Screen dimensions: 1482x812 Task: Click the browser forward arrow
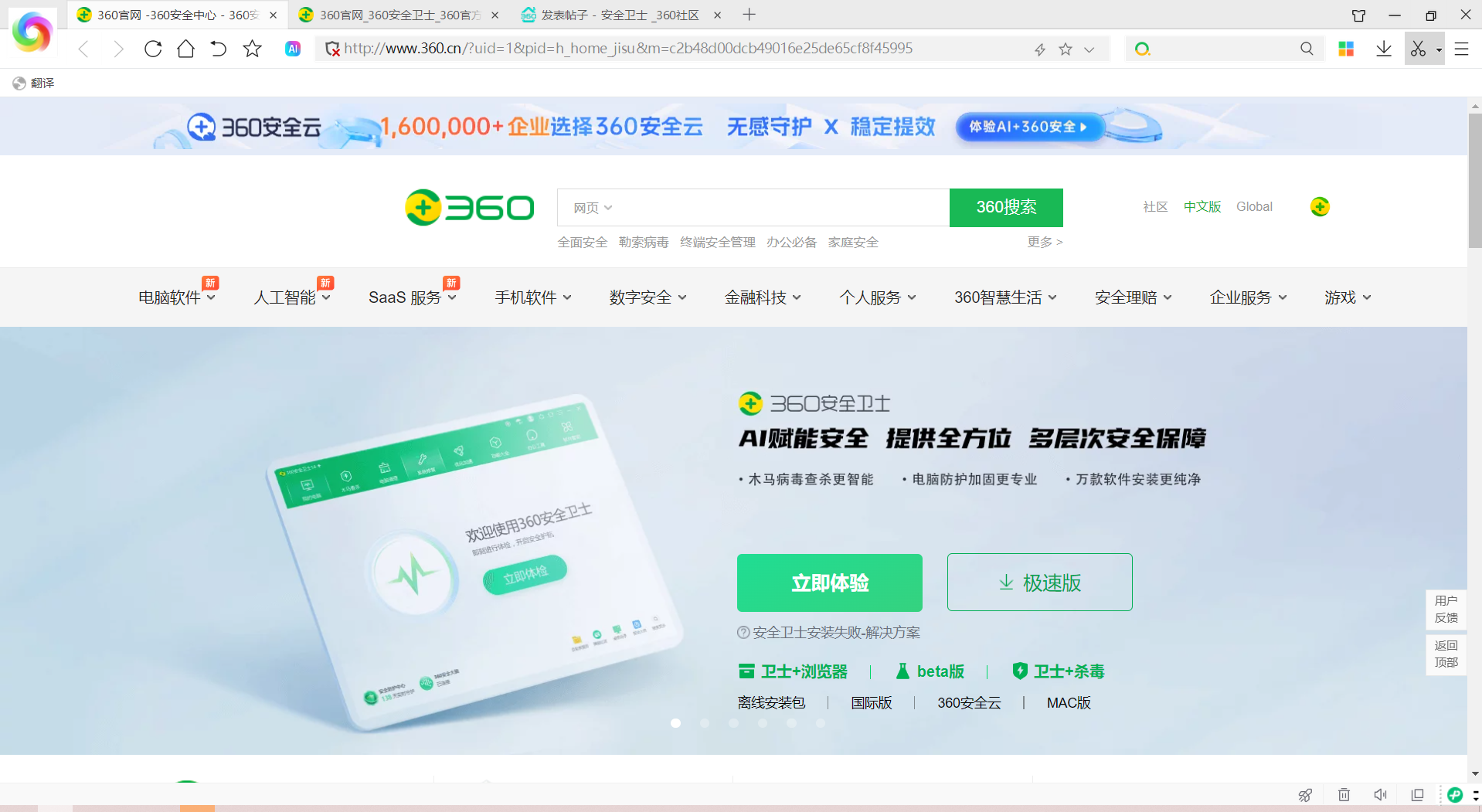point(118,49)
